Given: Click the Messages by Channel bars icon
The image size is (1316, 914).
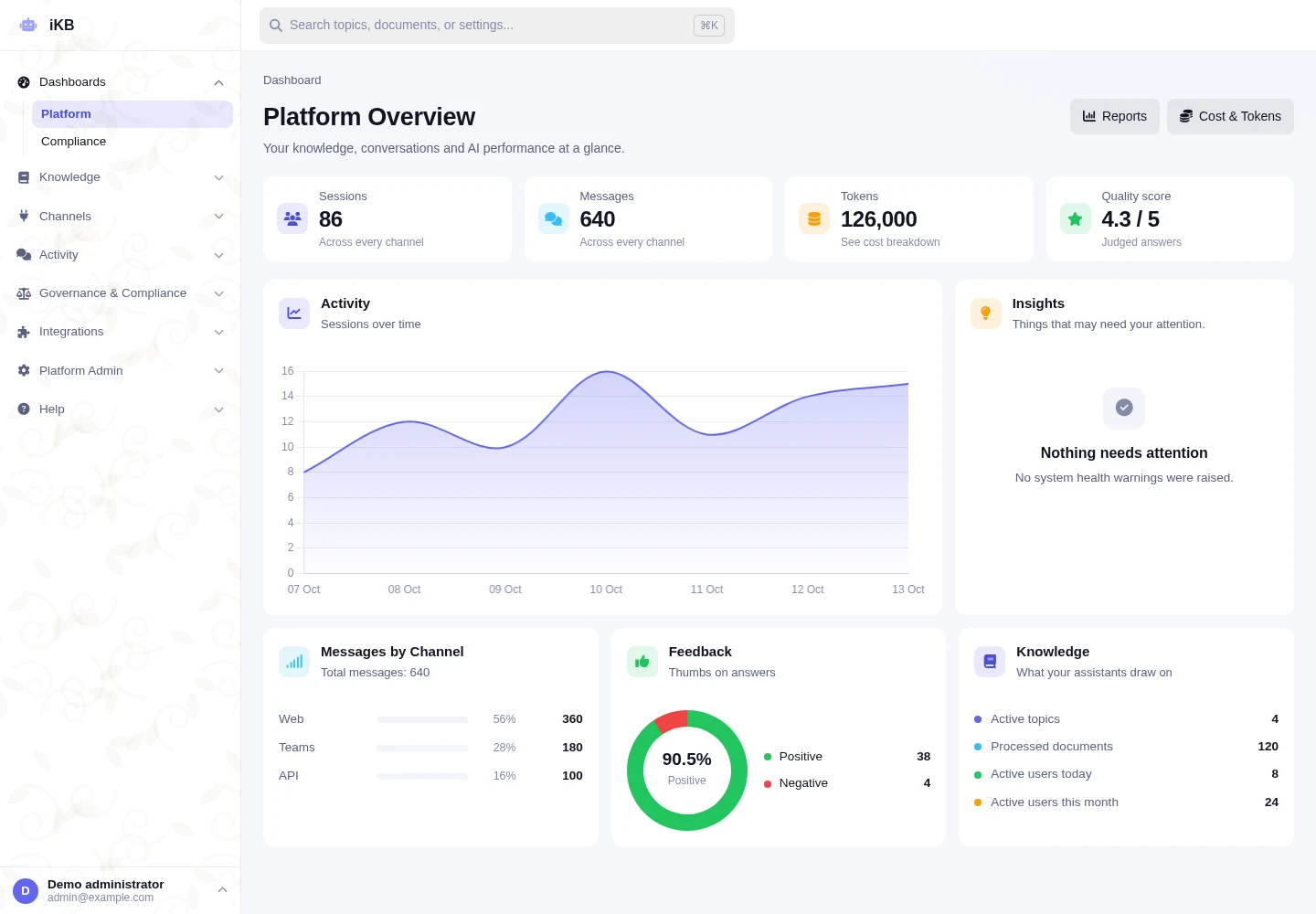Looking at the screenshot, I should pyautogui.click(x=294, y=662).
